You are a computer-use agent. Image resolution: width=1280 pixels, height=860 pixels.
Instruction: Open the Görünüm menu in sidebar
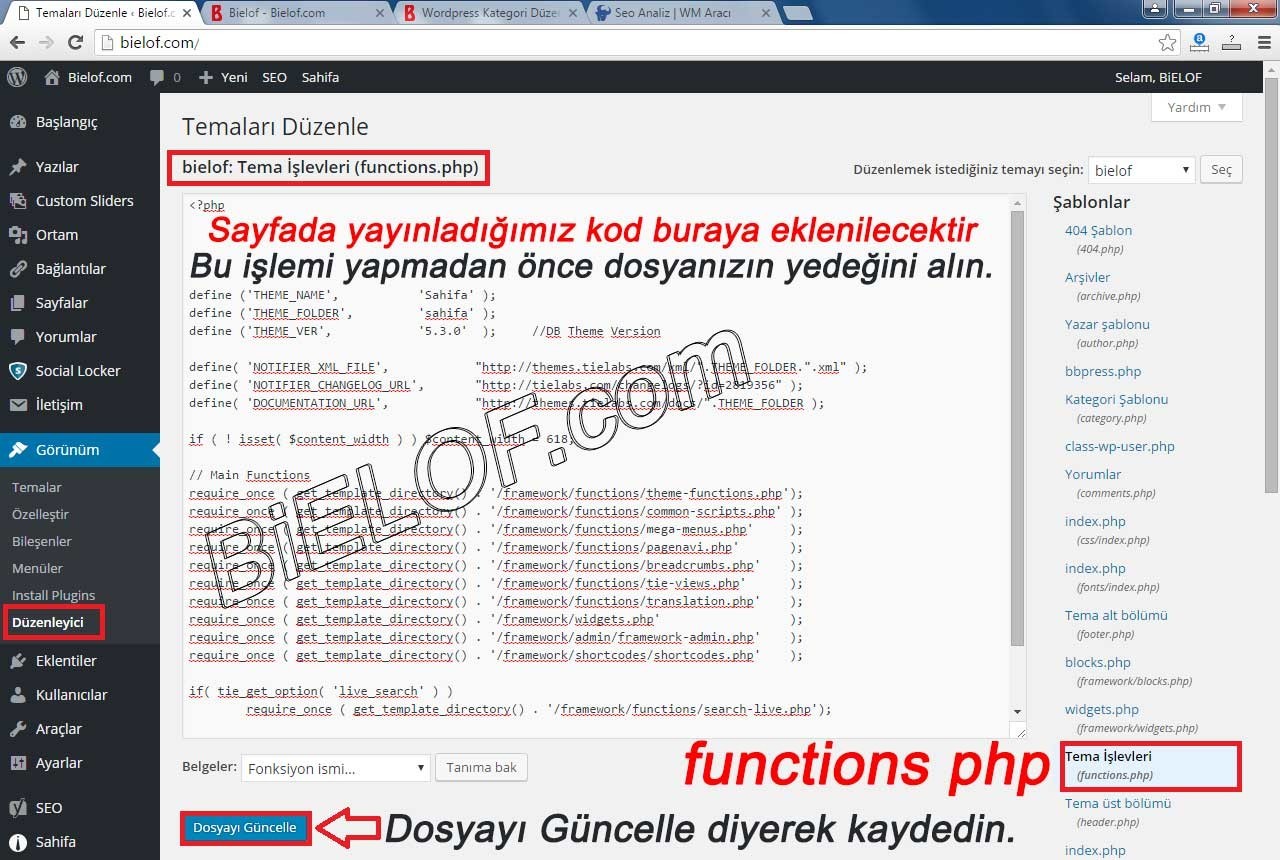coord(80,450)
